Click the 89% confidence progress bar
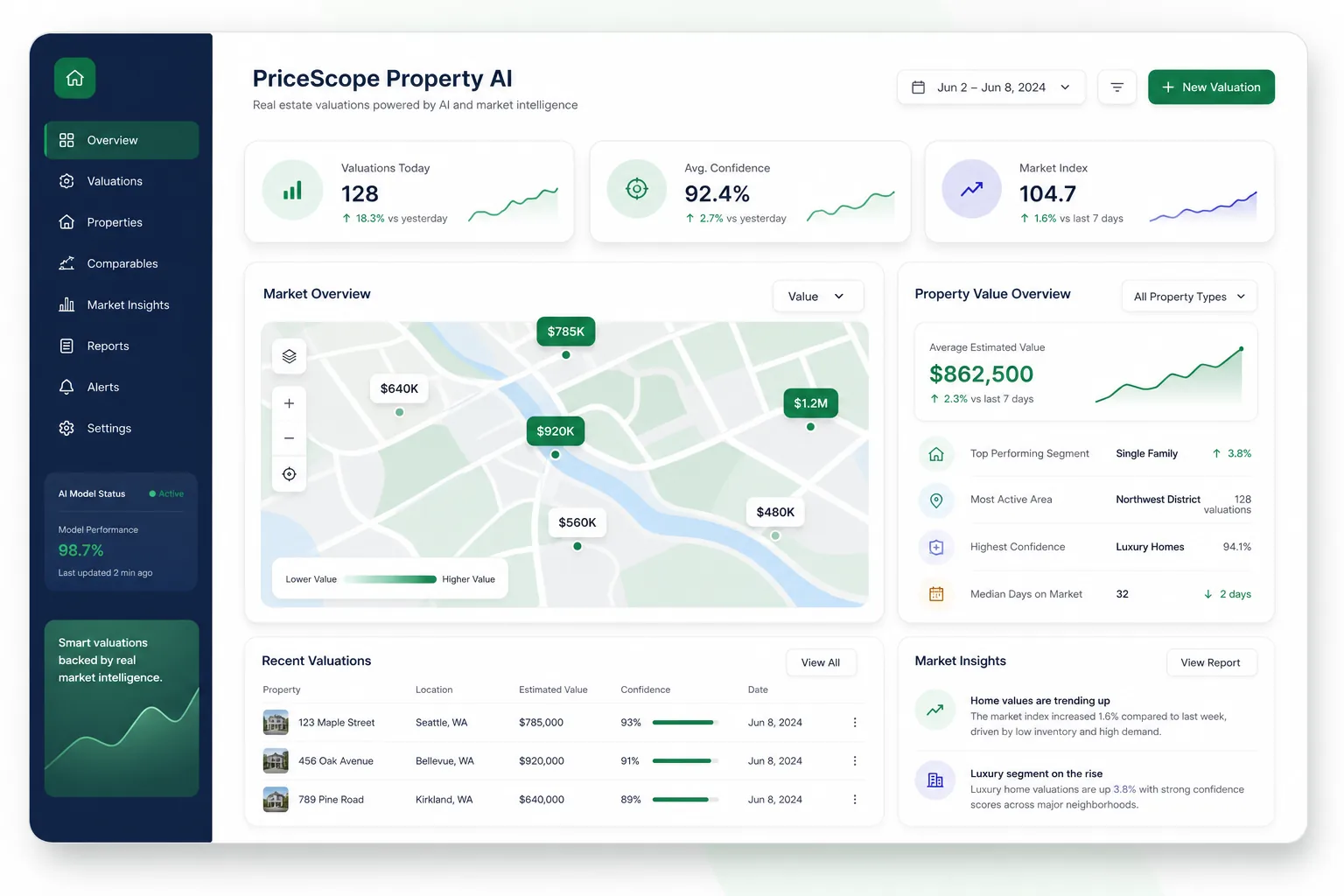This screenshot has width=1344, height=896. [686, 800]
